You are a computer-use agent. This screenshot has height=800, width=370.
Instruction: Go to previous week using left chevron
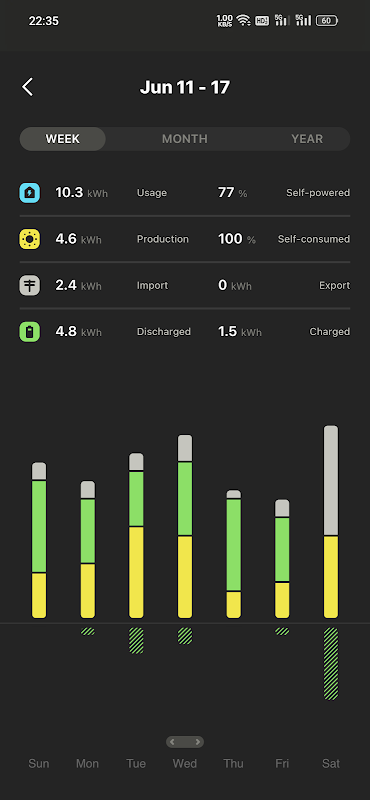click(x=173, y=741)
